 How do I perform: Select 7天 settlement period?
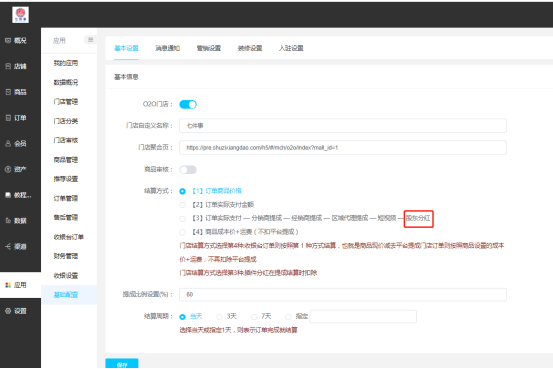(254, 317)
